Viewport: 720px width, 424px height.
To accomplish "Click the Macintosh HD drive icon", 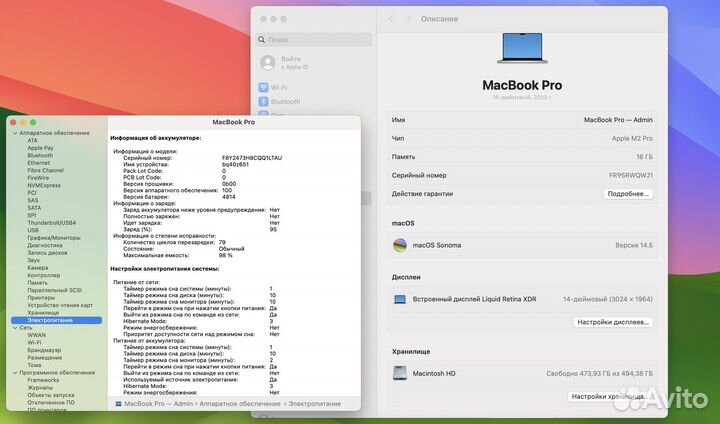I will (x=400, y=373).
